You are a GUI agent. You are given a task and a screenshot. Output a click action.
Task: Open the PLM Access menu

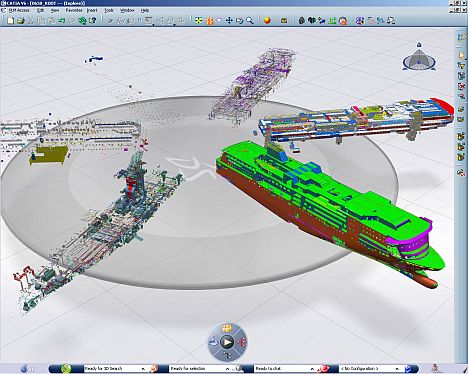(19, 10)
